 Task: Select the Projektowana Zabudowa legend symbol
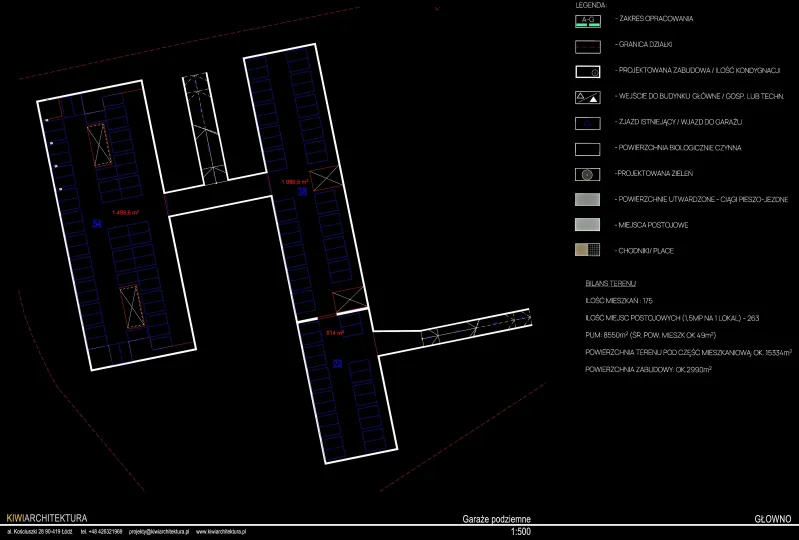tap(587, 71)
